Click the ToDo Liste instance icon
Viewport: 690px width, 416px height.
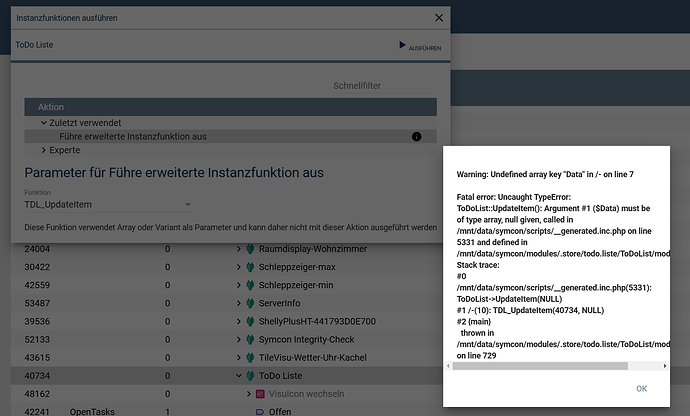(x=250, y=376)
